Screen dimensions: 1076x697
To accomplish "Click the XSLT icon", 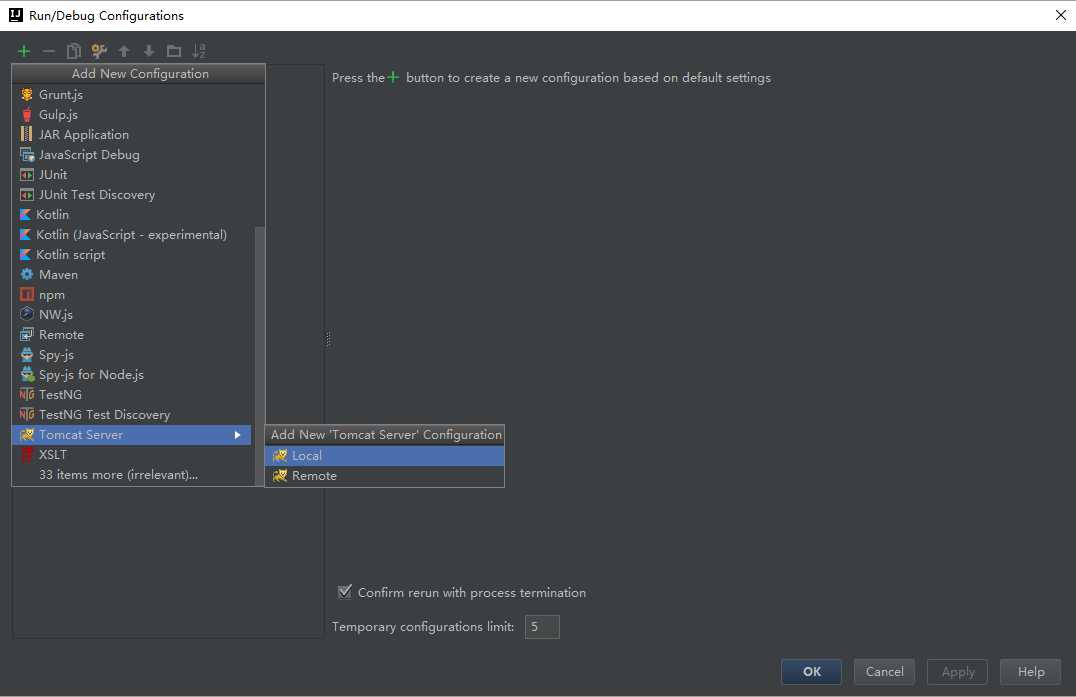I will tap(27, 454).
